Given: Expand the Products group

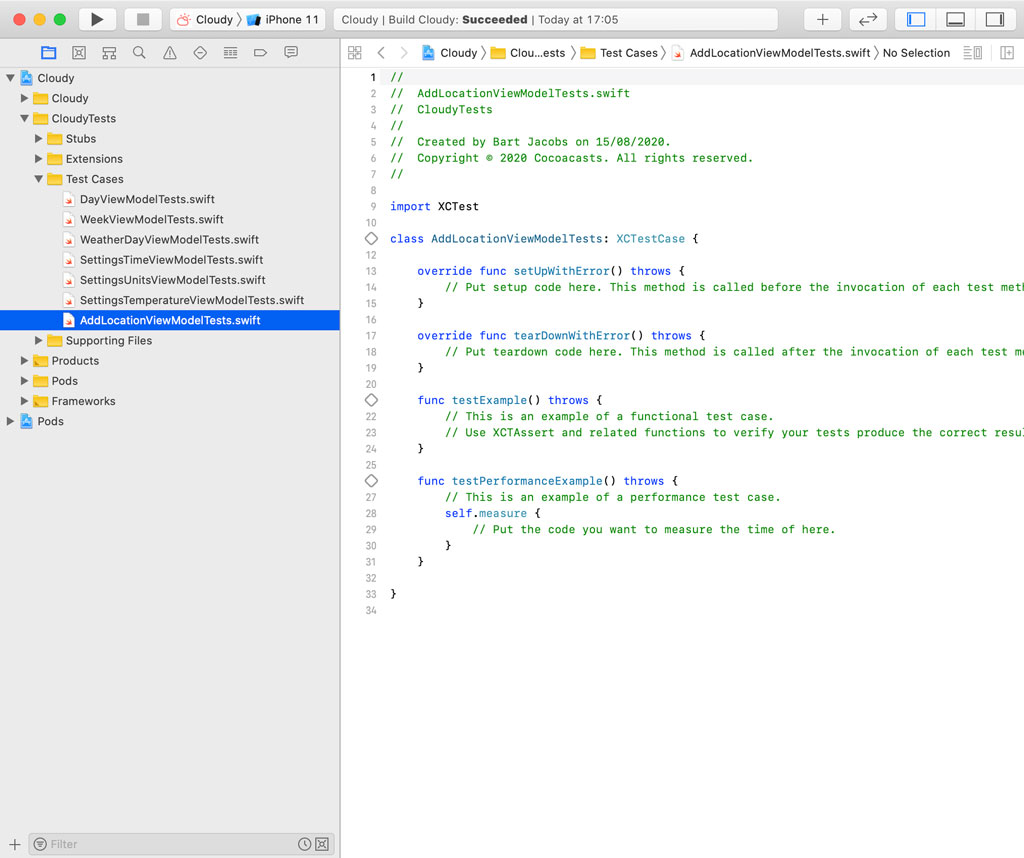Looking at the screenshot, I should point(24,360).
